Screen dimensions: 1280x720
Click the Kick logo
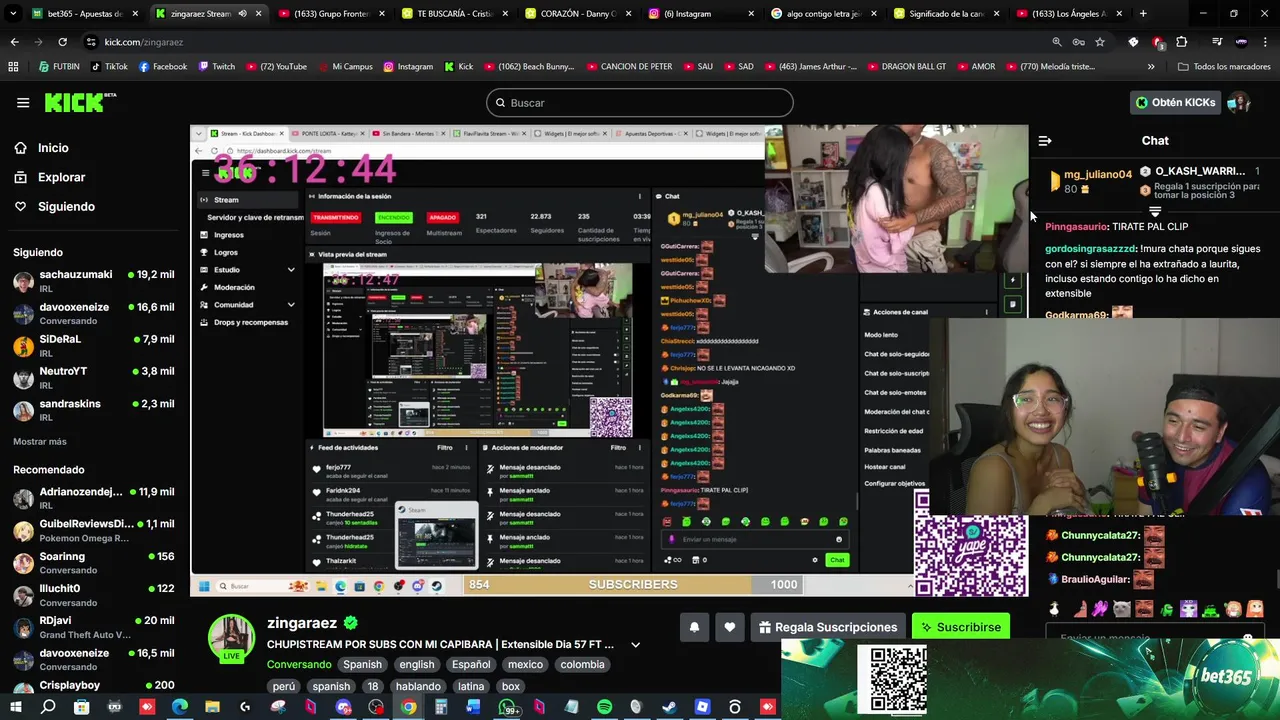coord(80,102)
